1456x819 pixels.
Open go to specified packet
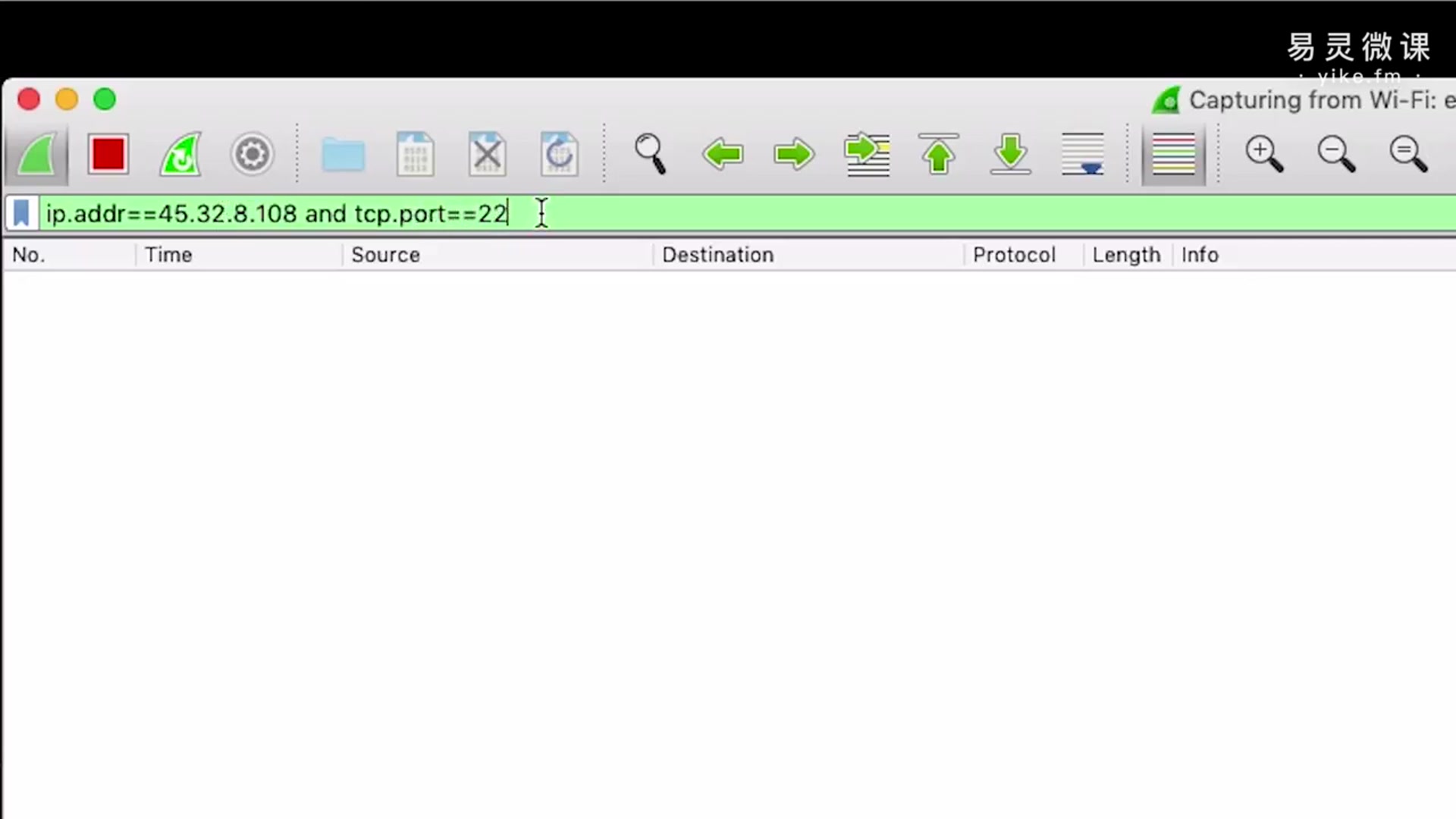tap(867, 155)
